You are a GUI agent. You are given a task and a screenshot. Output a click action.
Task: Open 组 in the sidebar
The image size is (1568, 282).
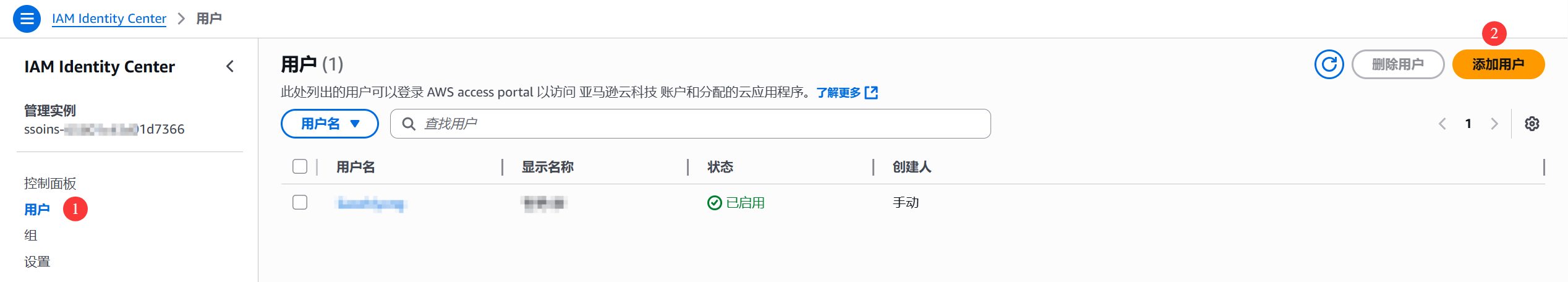pyautogui.click(x=31, y=235)
